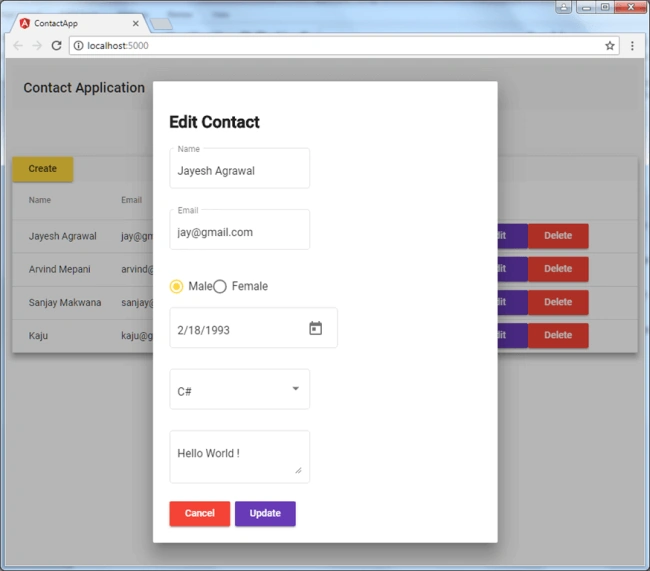Select the Male radio button
This screenshot has width=650, height=571.
tap(176, 286)
